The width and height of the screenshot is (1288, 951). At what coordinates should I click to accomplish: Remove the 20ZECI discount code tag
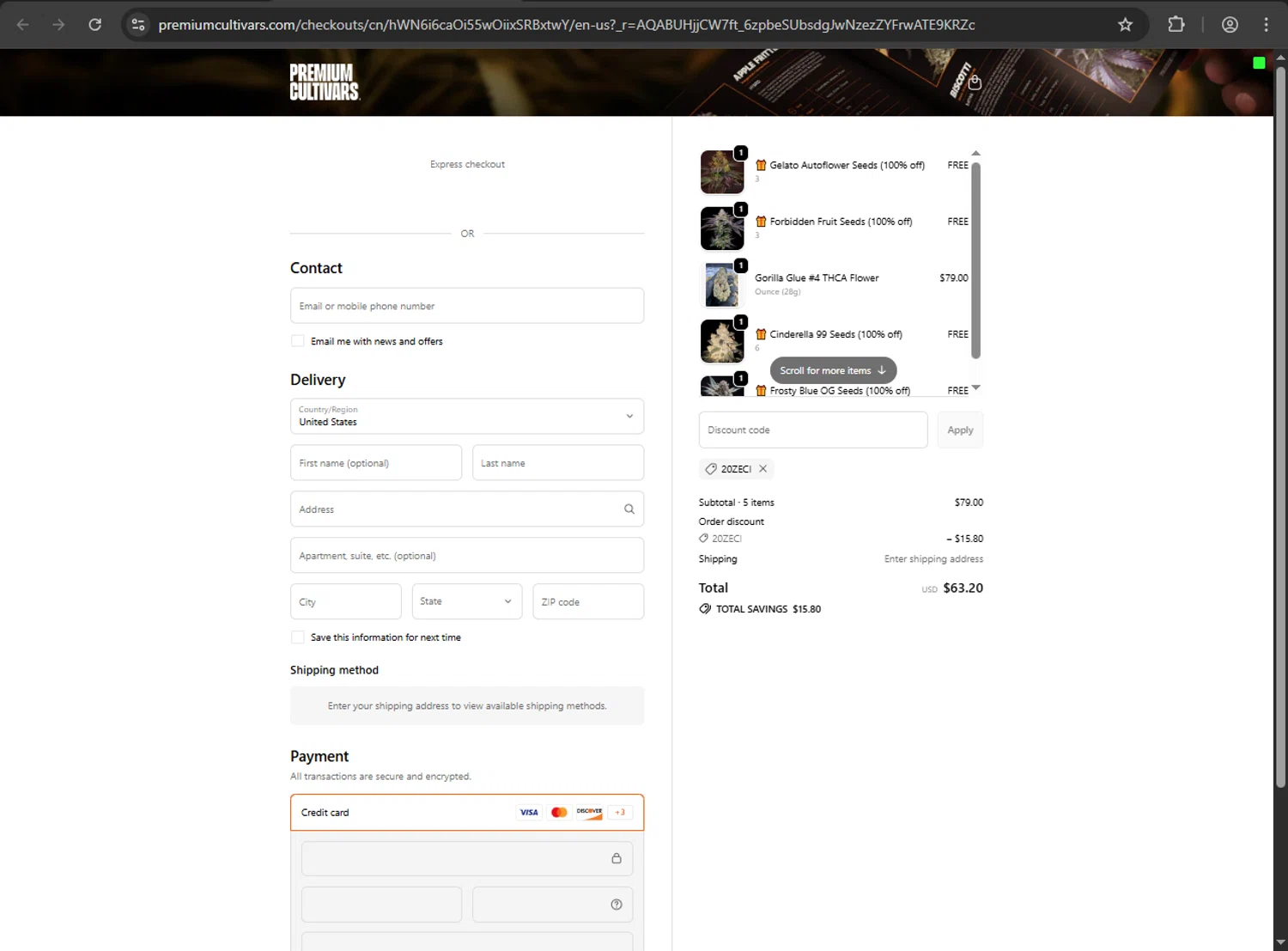coord(762,469)
